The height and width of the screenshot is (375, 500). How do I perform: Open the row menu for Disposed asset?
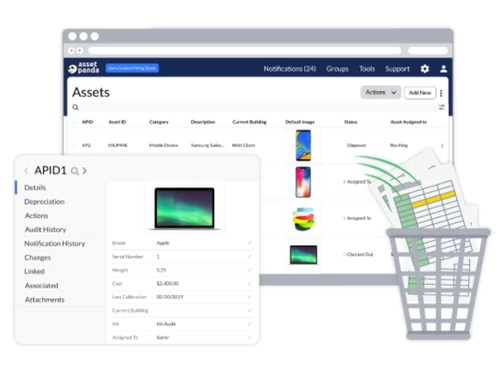pyautogui.click(x=442, y=146)
